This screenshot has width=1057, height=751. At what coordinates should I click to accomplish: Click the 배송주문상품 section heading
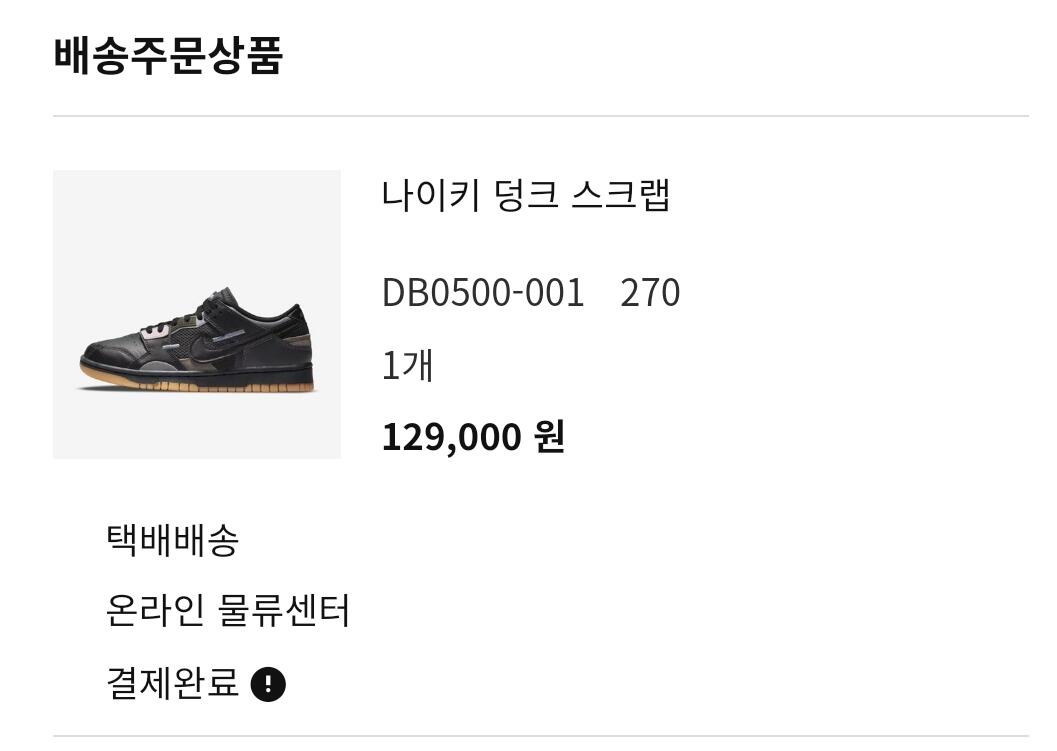pyautogui.click(x=168, y=56)
